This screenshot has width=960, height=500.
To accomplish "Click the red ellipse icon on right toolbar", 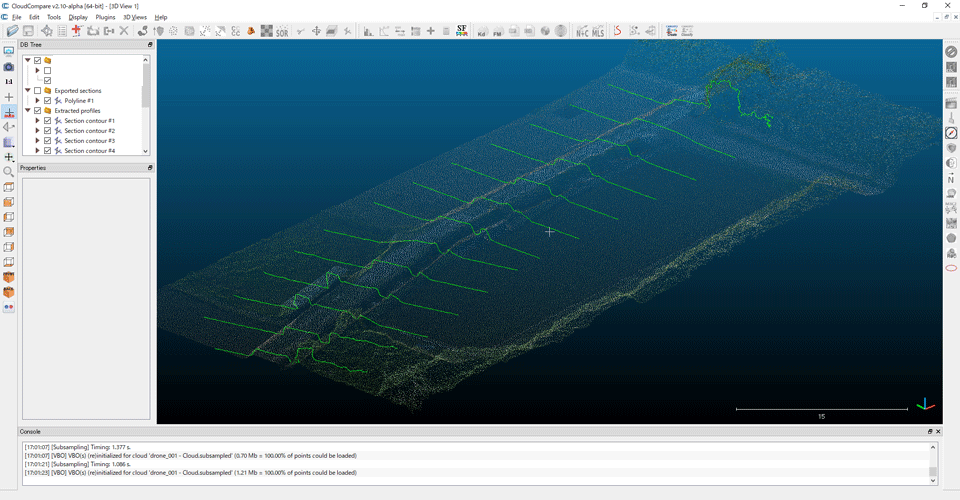I will [951, 268].
